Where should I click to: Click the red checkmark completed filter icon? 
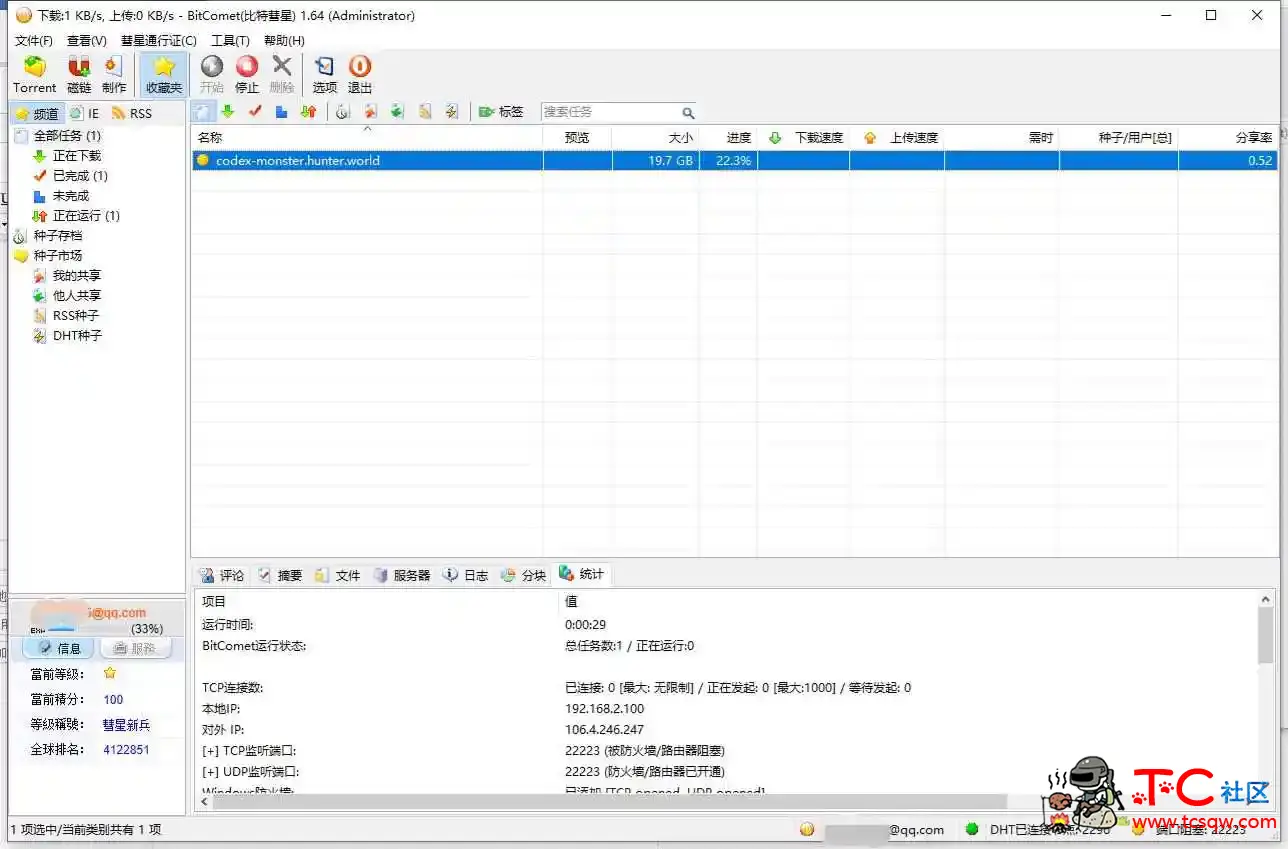tap(255, 112)
